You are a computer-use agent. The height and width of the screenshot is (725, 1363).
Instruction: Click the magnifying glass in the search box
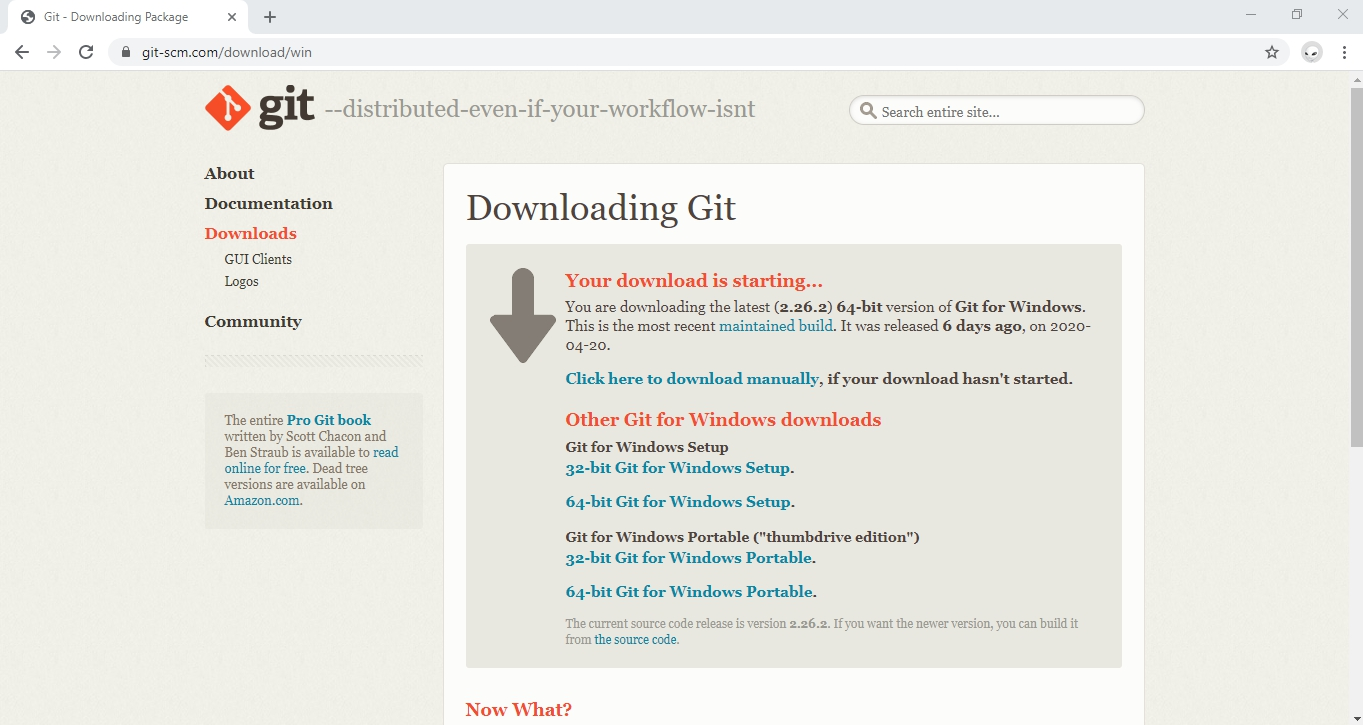tap(869, 111)
